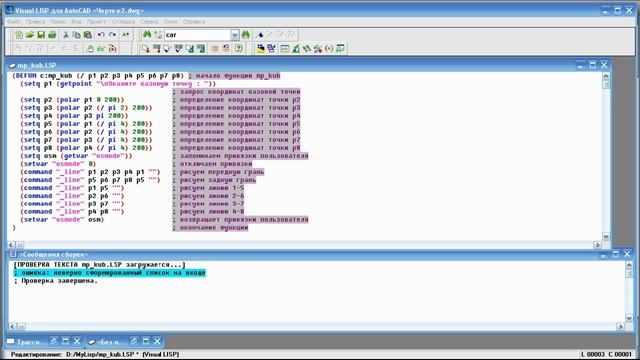The height and width of the screenshot is (360, 640).
Task: Click the comment 'рисуем заднюю грань'
Action: [x=218, y=180]
